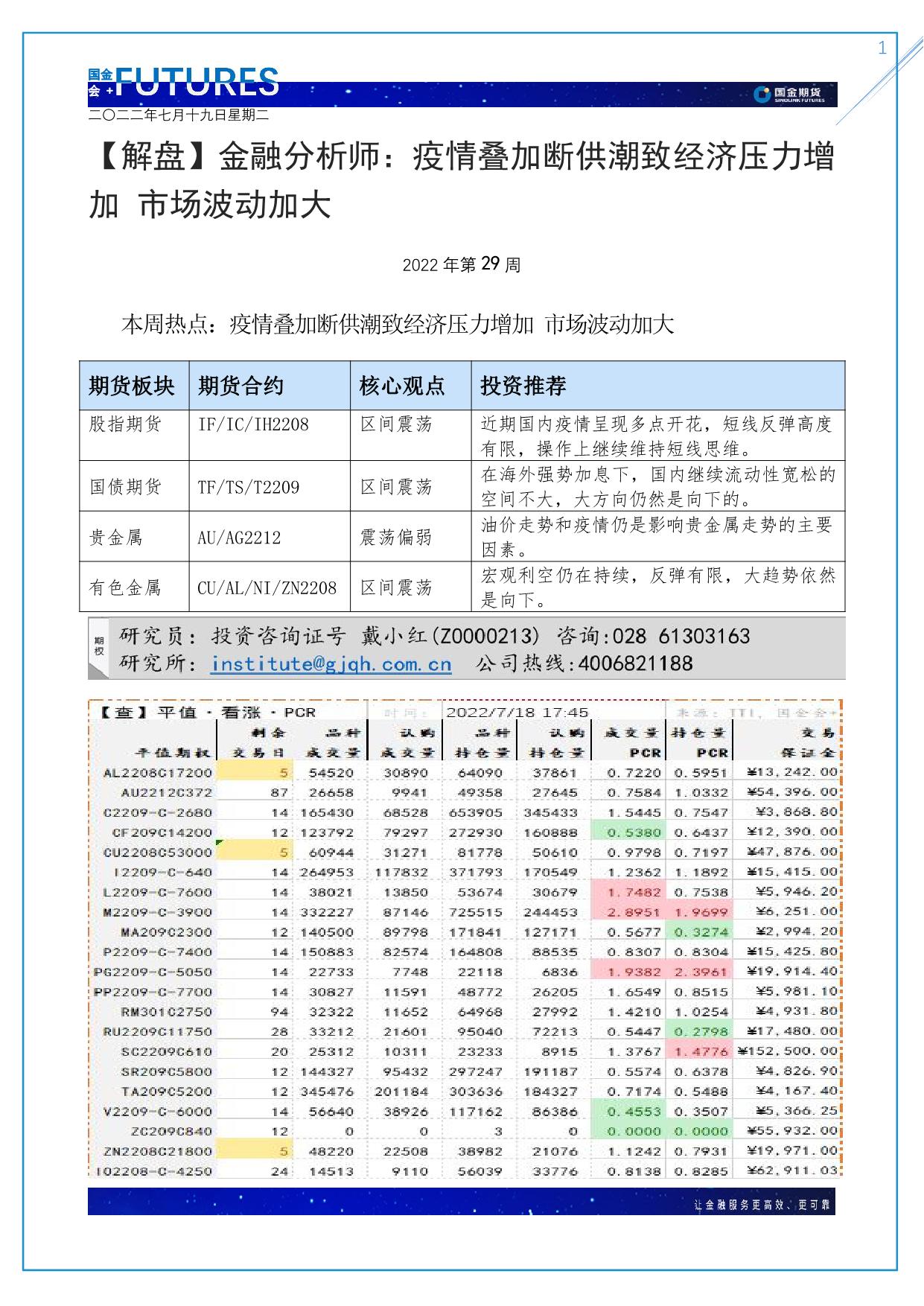The height and width of the screenshot is (1306, 924).
Task: Click the footer slogan 让金融服务更高效、更可靠
Action: 761,1205
